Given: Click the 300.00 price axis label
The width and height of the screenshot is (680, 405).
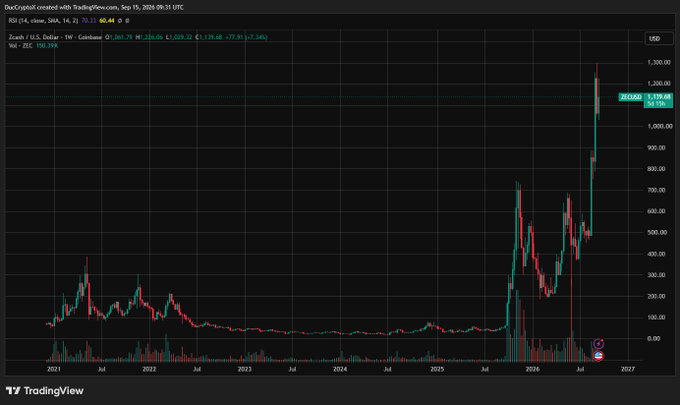Looking at the screenshot, I should 656,275.
